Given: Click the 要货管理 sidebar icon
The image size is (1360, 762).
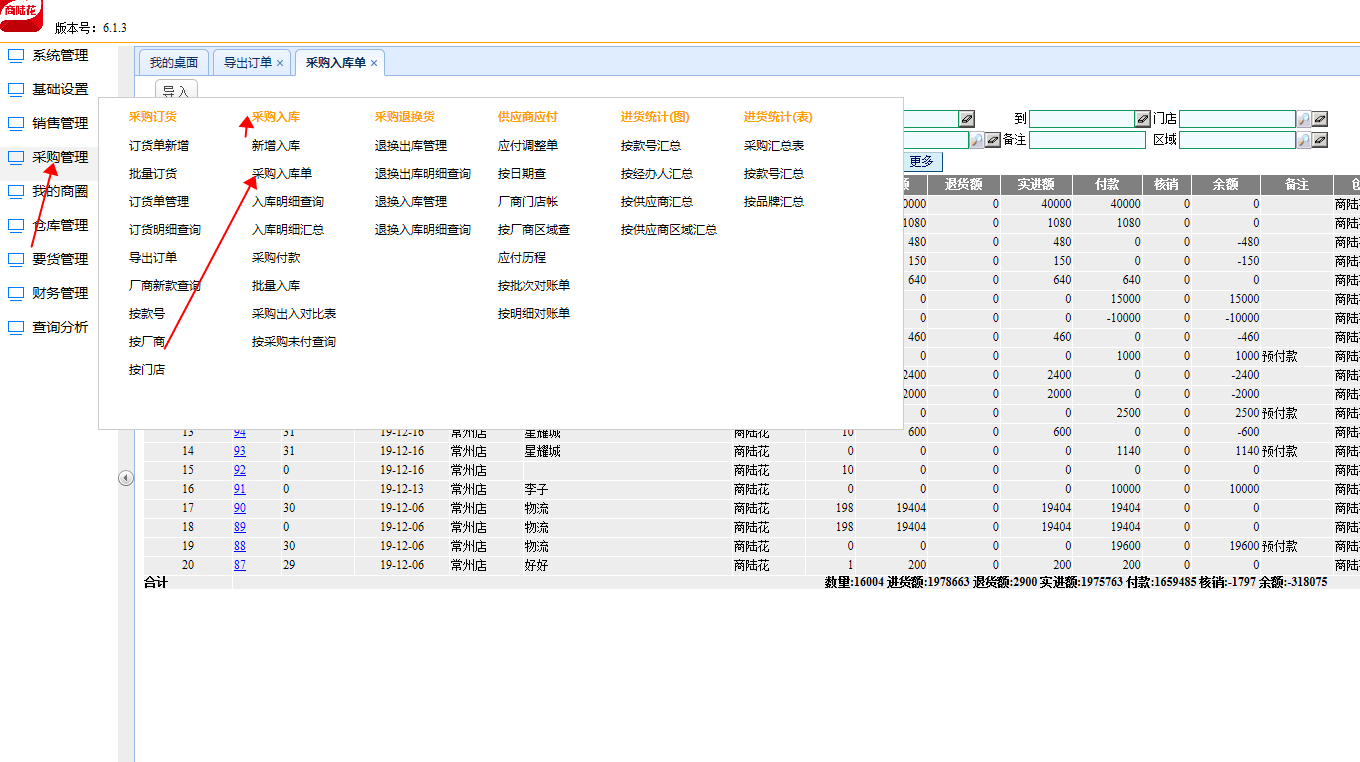Looking at the screenshot, I should (x=16, y=260).
